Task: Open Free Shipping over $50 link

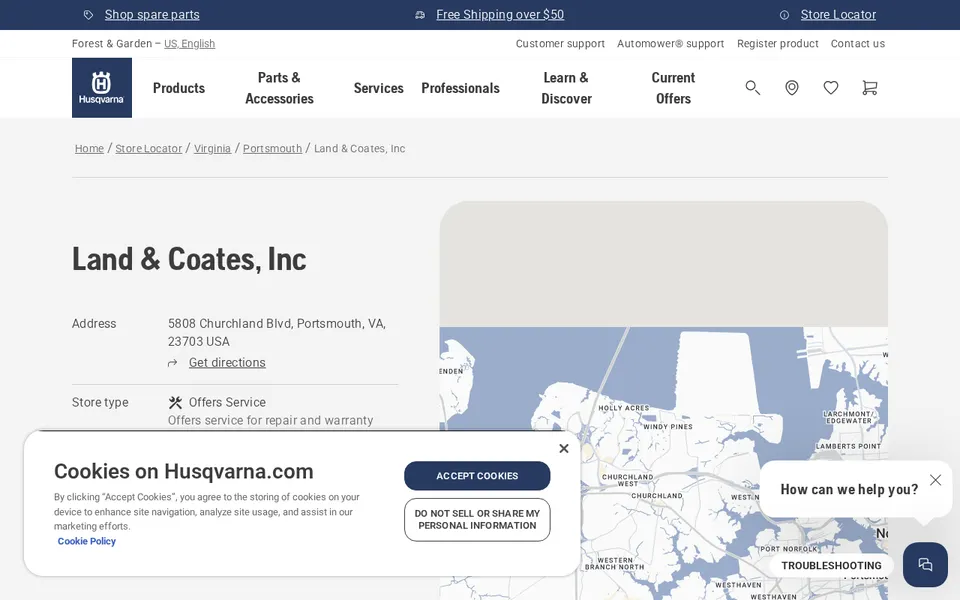Action: [500, 15]
